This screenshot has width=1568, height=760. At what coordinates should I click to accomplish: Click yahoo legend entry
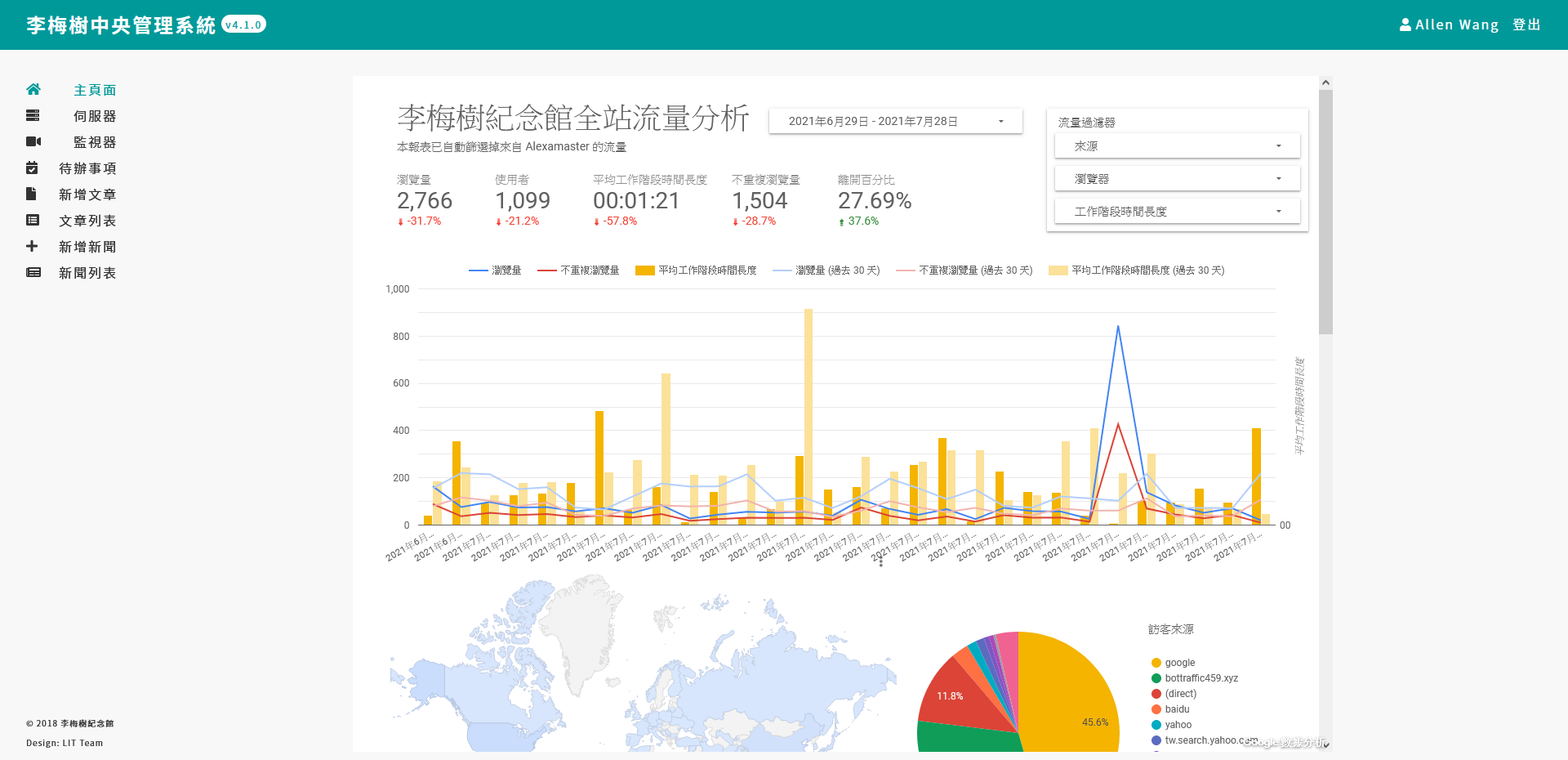(x=1171, y=725)
